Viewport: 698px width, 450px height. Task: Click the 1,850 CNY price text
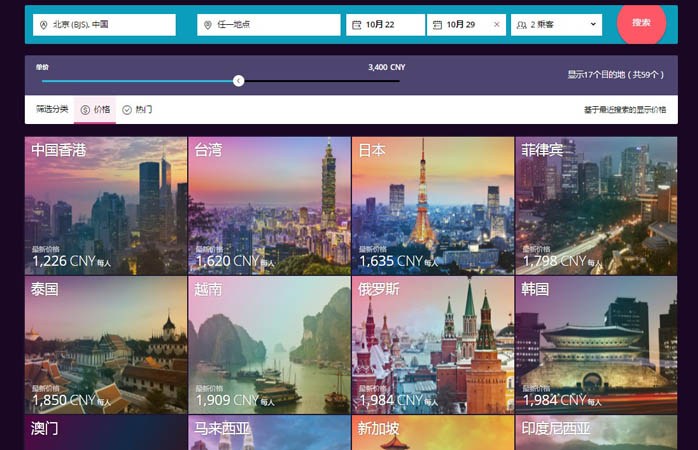(64, 400)
